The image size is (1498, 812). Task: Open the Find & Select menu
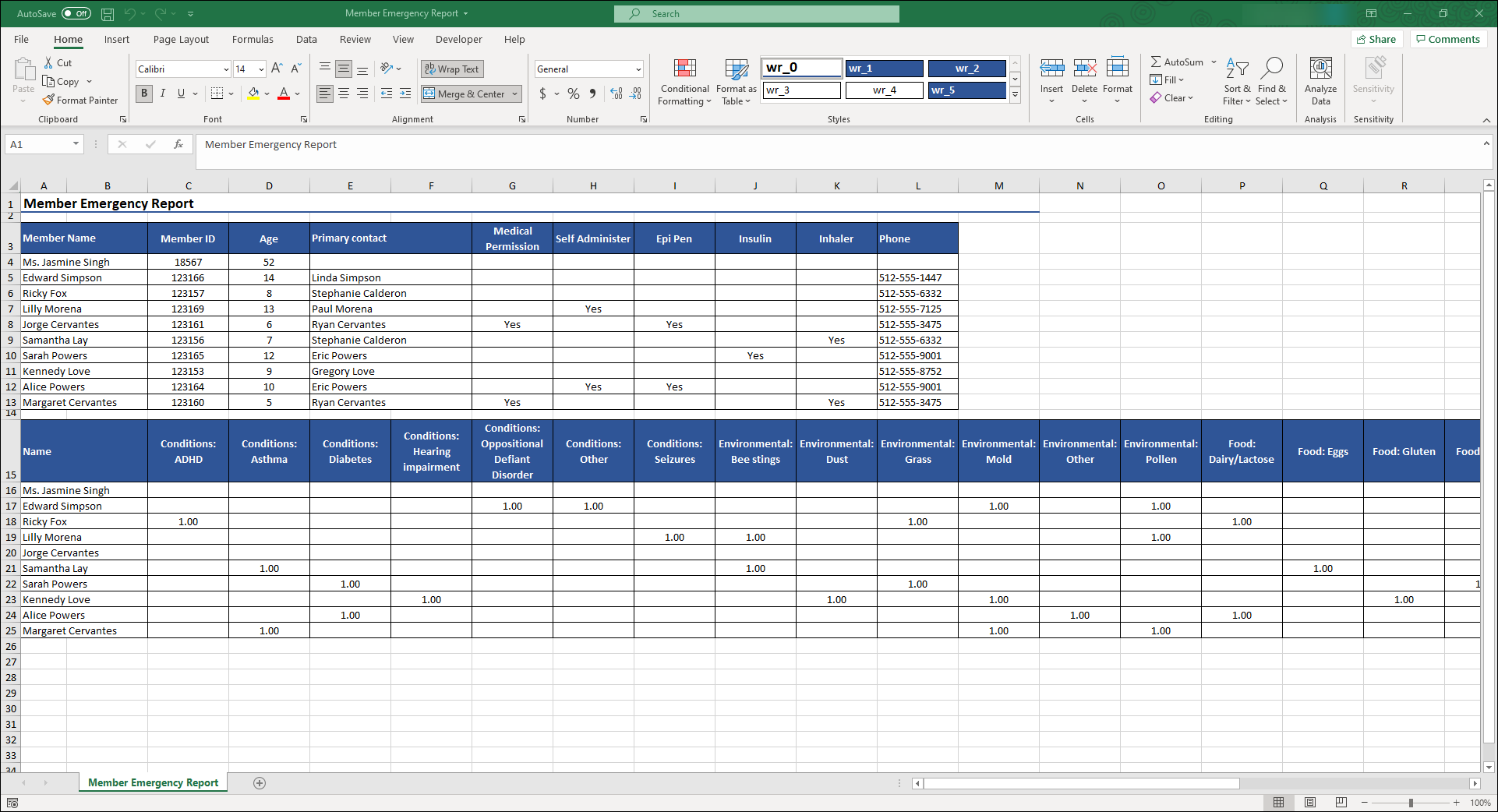click(x=1271, y=82)
